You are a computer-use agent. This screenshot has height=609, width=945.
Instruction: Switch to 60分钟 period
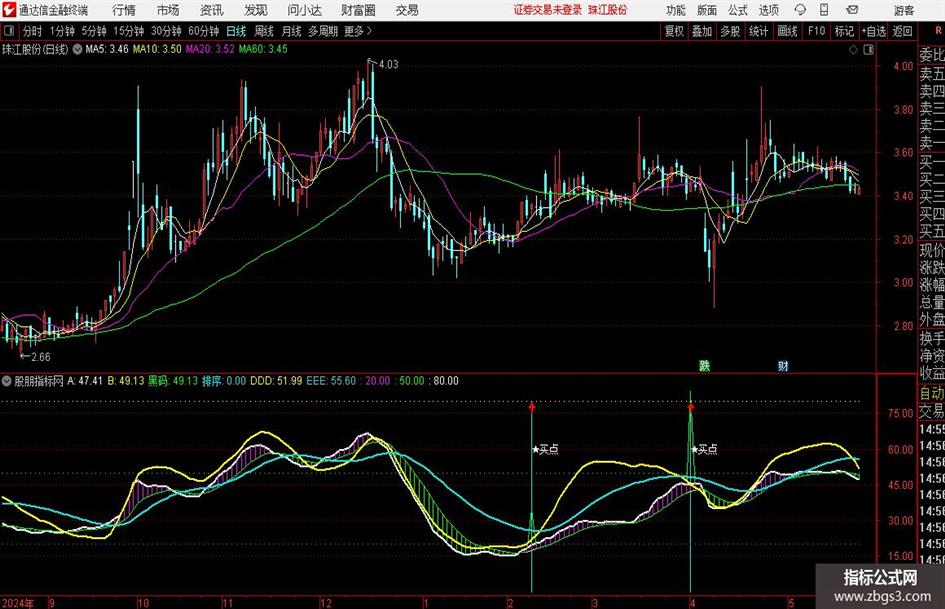pyautogui.click(x=203, y=31)
